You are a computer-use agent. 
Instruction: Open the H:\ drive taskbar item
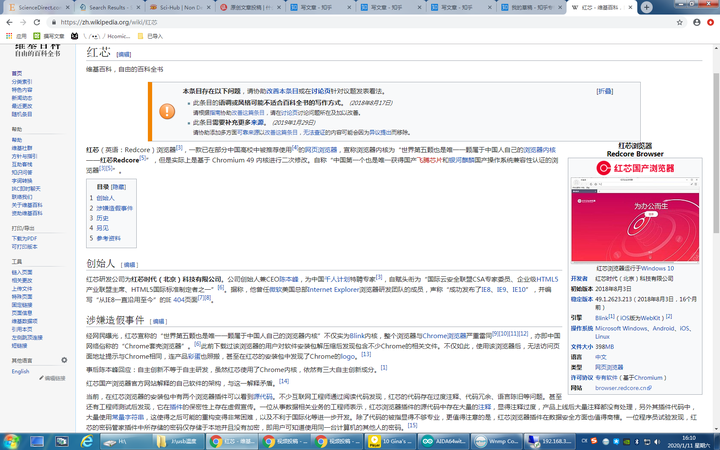(x=126, y=441)
